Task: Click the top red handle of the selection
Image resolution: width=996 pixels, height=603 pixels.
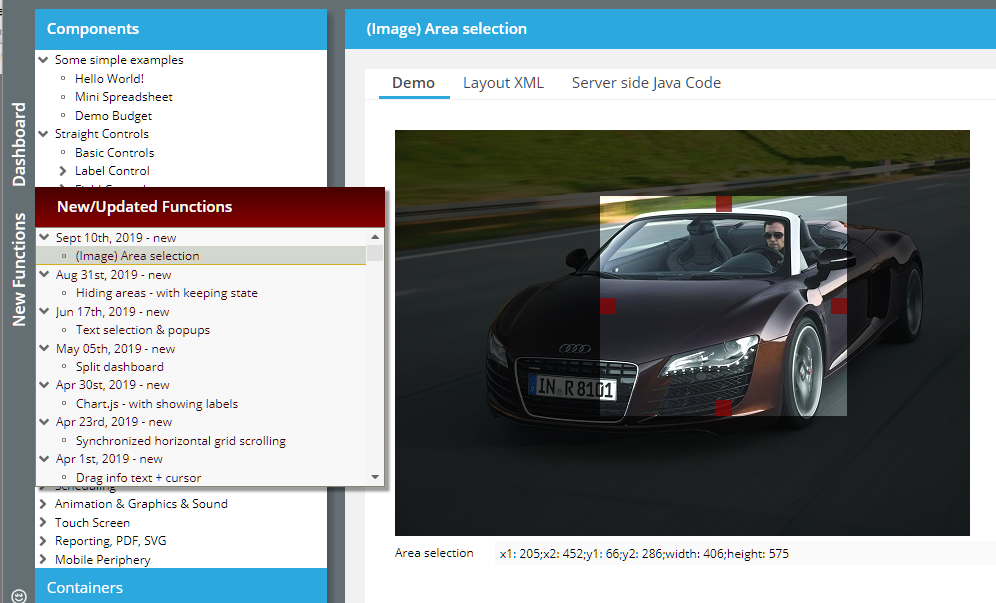Action: [x=724, y=203]
